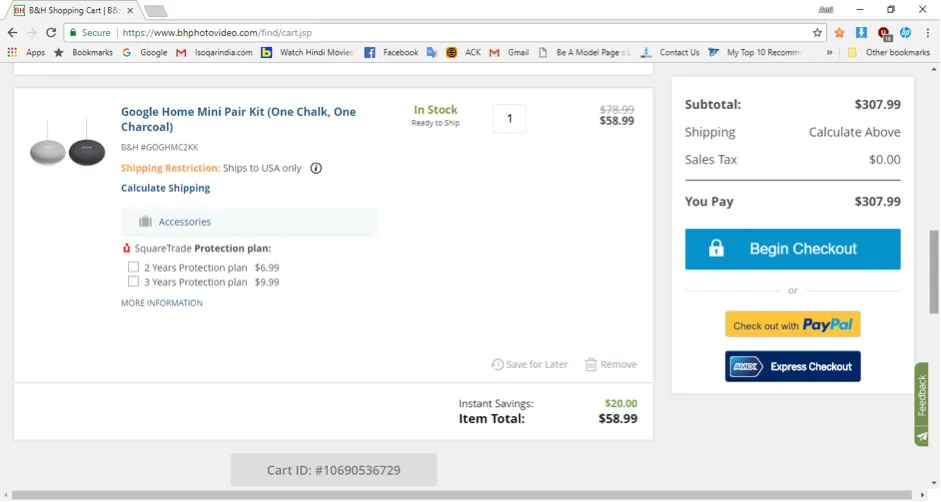The width and height of the screenshot is (941, 502).
Task: Expand the bookmarks overflow chevron
Action: click(829, 52)
